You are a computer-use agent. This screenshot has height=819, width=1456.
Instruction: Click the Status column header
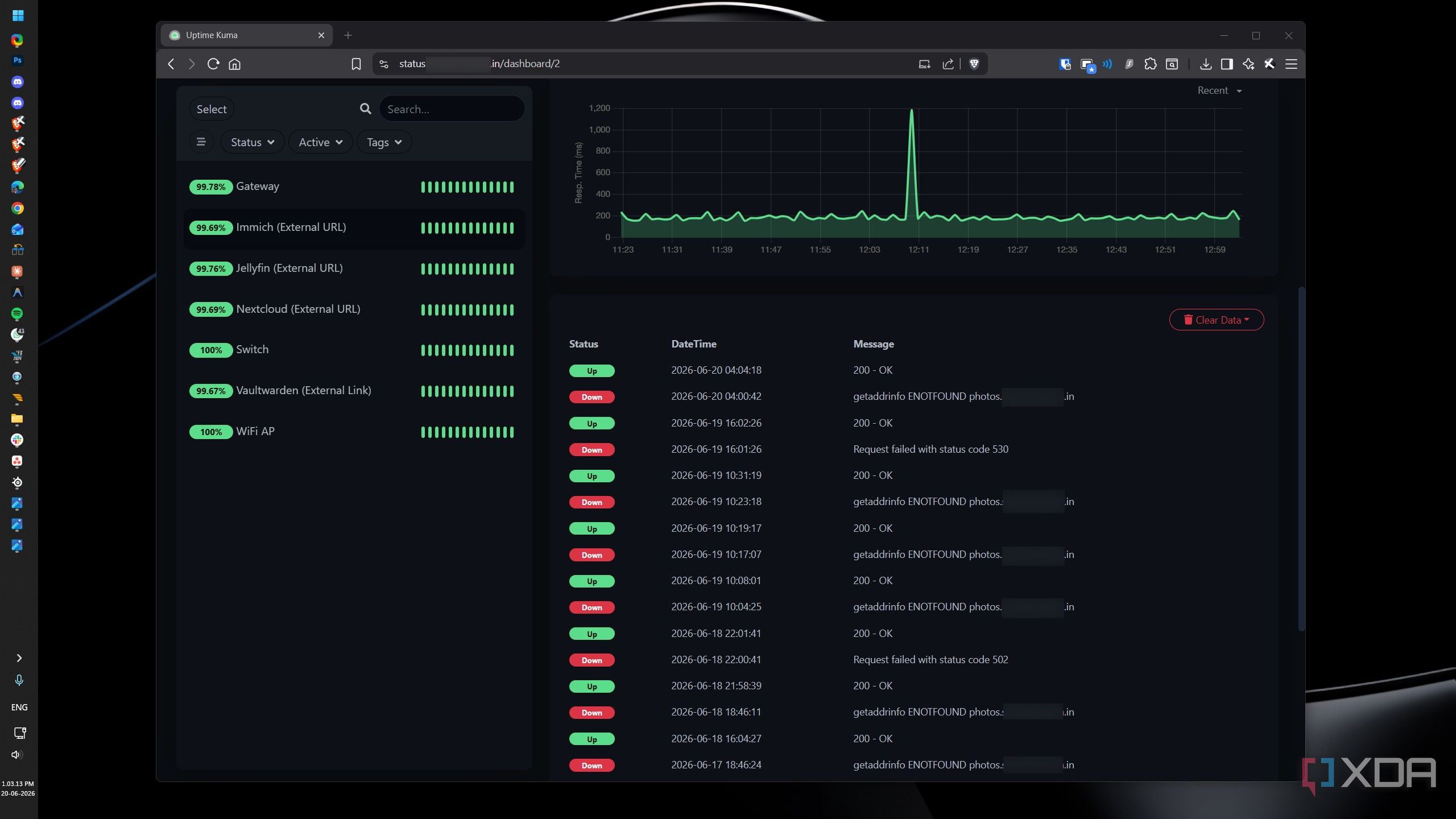[x=584, y=344]
